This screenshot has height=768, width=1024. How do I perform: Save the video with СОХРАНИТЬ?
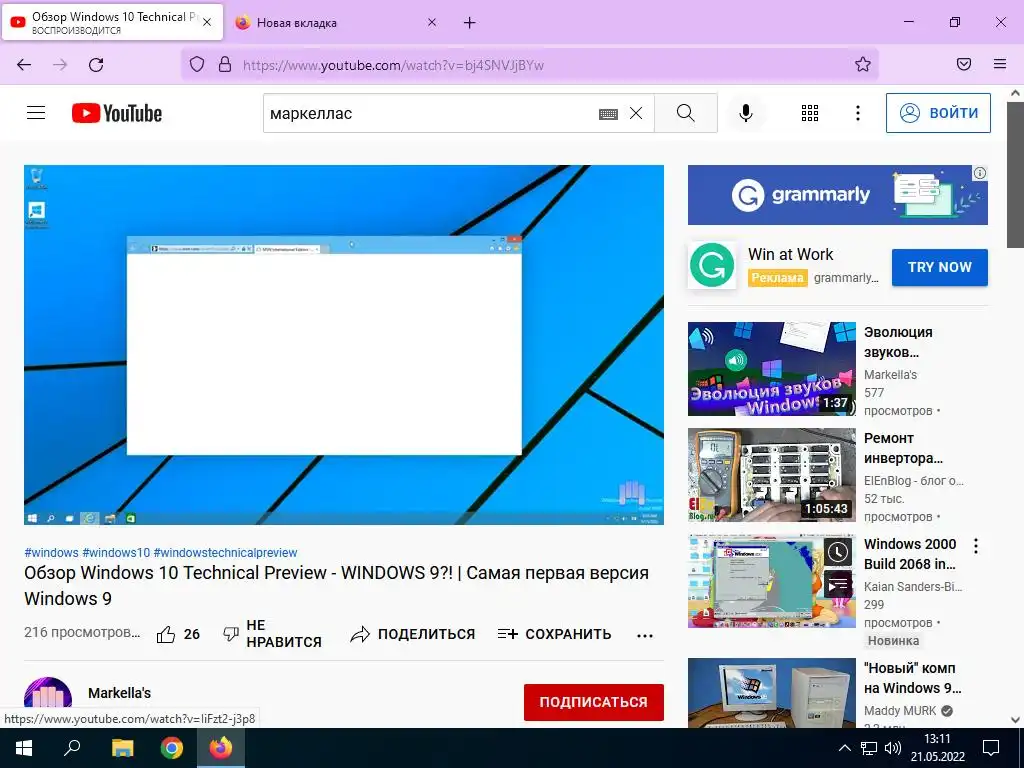point(554,634)
